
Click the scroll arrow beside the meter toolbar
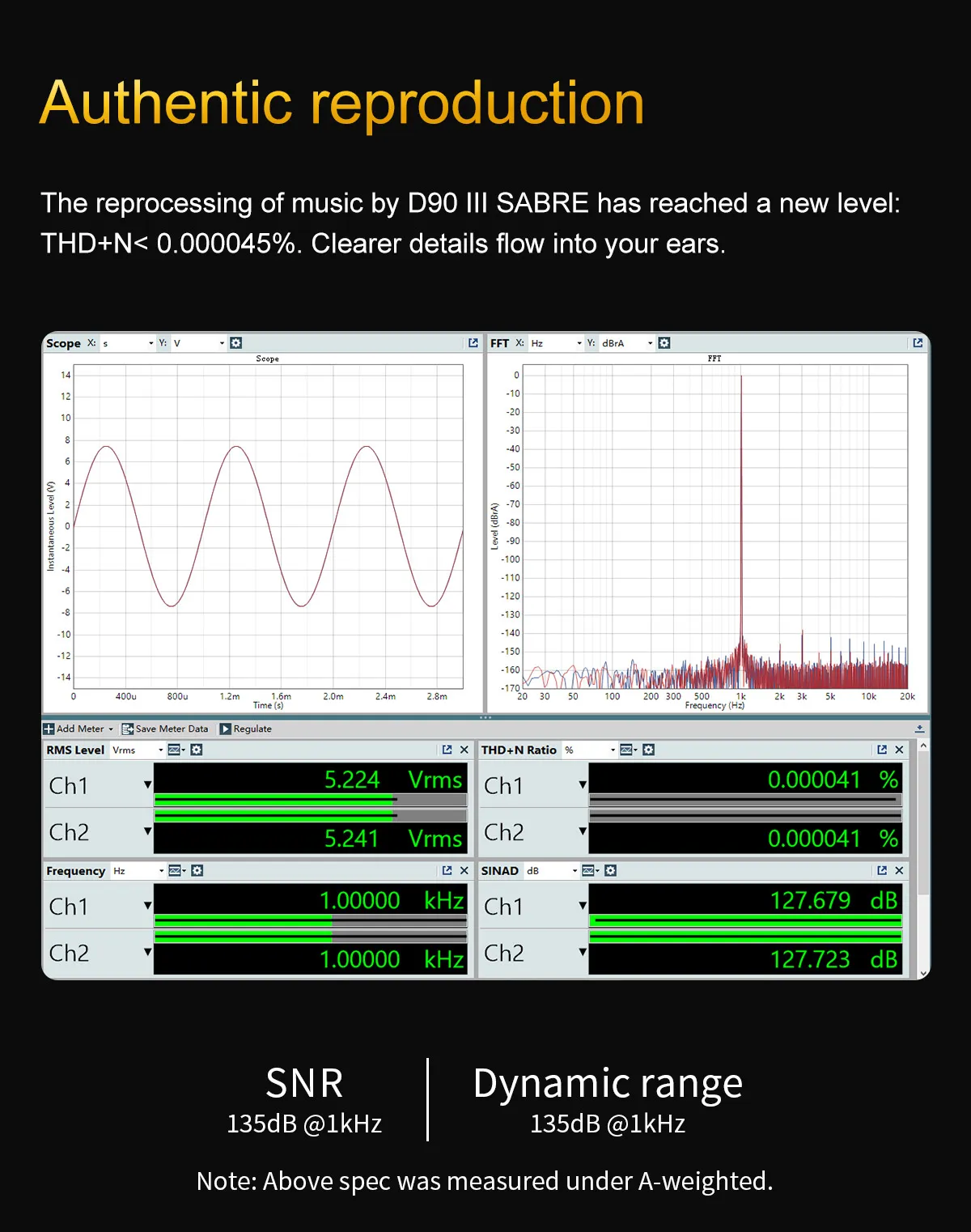point(919,729)
